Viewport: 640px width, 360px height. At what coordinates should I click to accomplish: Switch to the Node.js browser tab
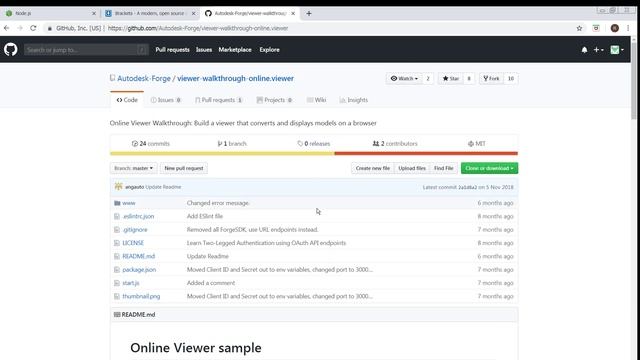(x=50, y=13)
